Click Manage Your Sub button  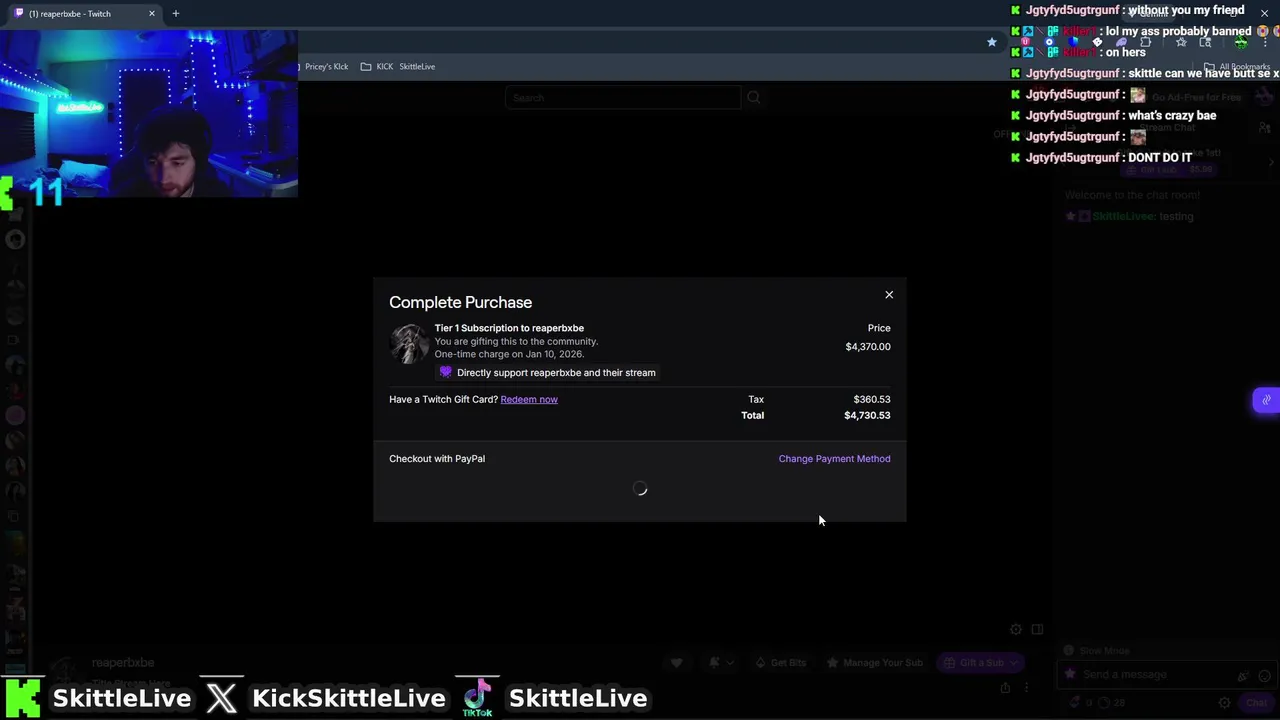(874, 662)
